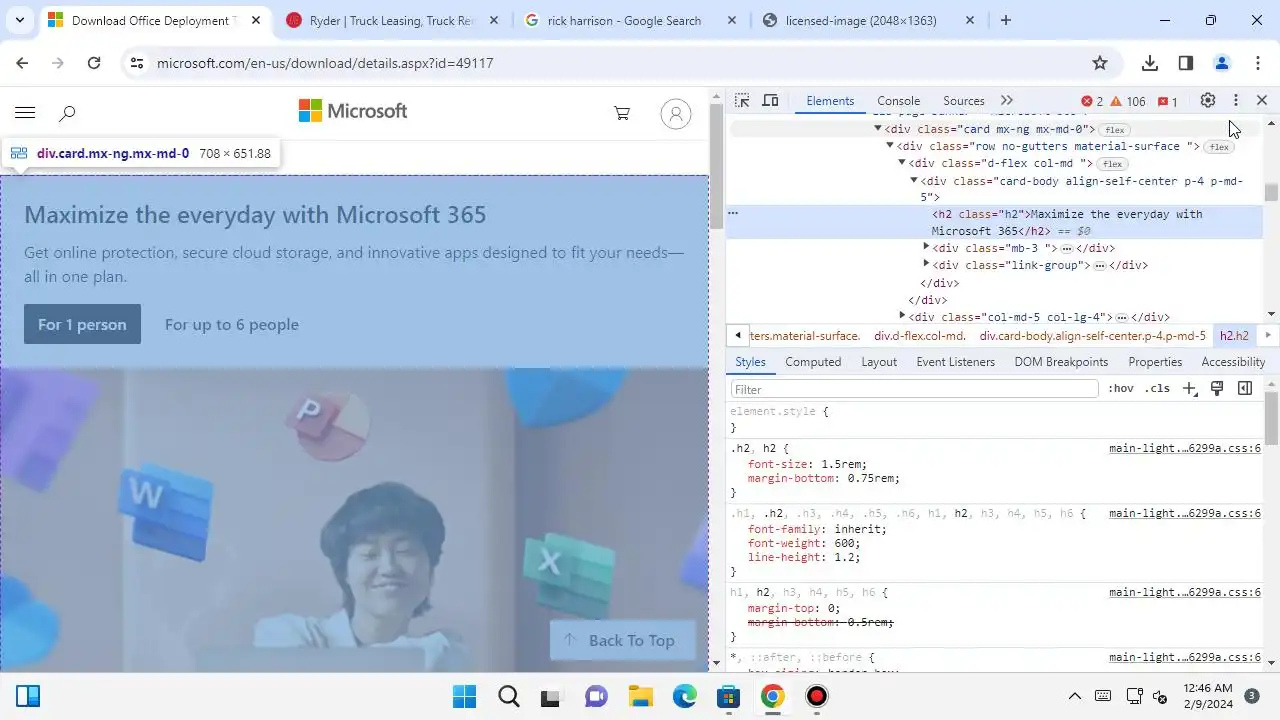Click the flex badge on card mx-ng node
The width and height of the screenshot is (1280, 720).
click(1115, 130)
